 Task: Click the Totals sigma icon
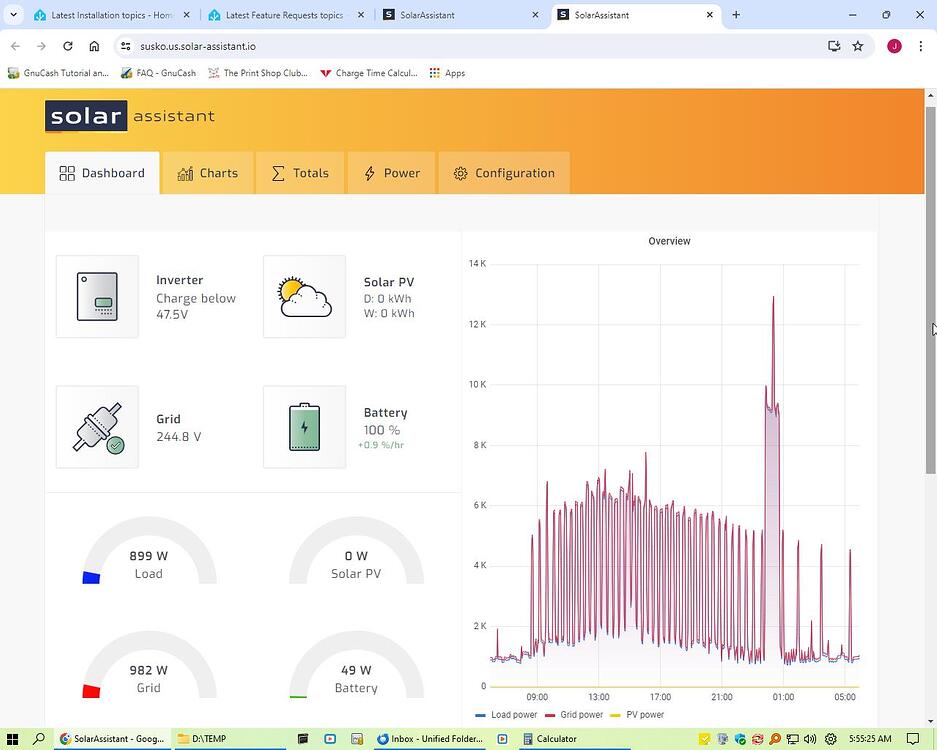279,172
